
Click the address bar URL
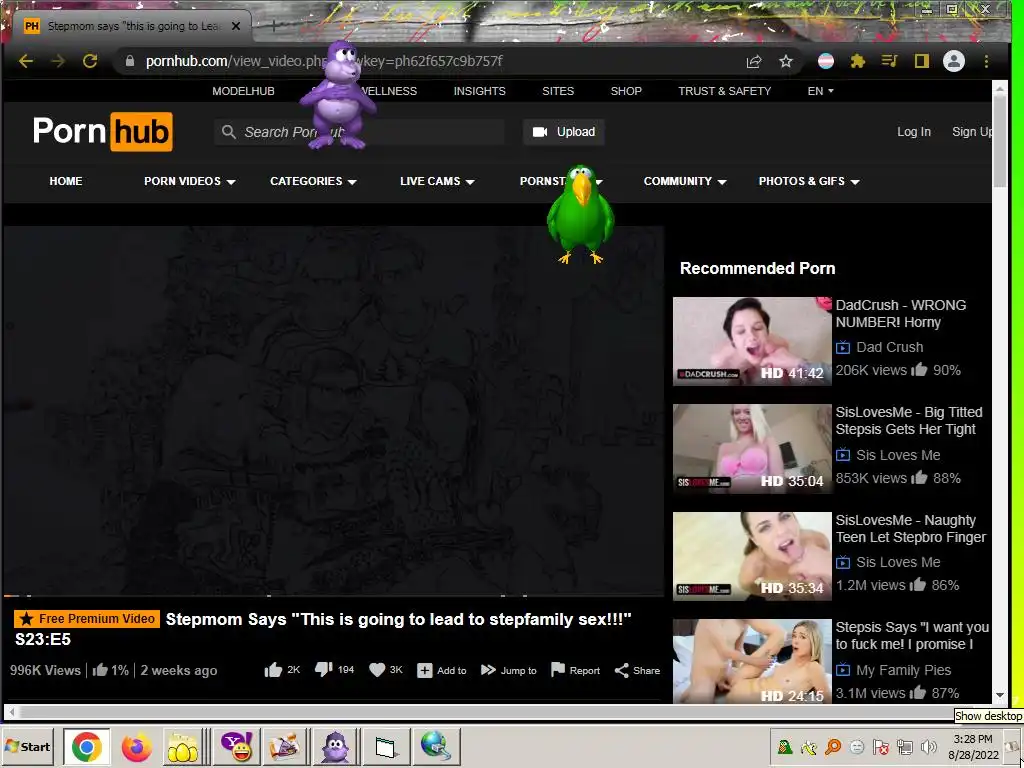point(324,61)
